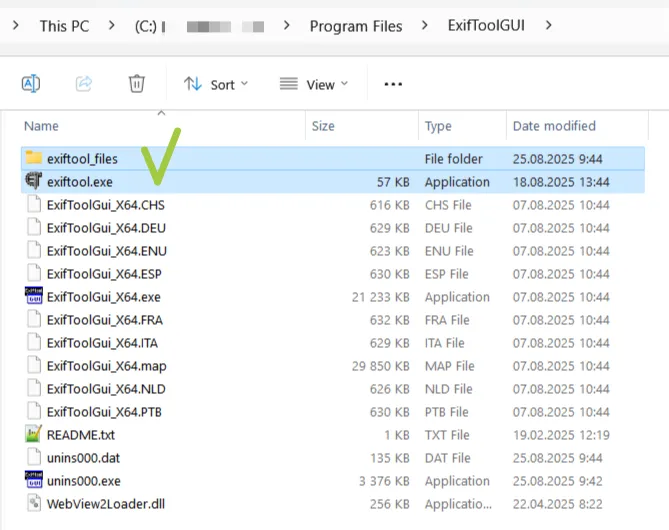Click the Rename toolbar icon
The height and width of the screenshot is (530, 669).
[x=31, y=84]
